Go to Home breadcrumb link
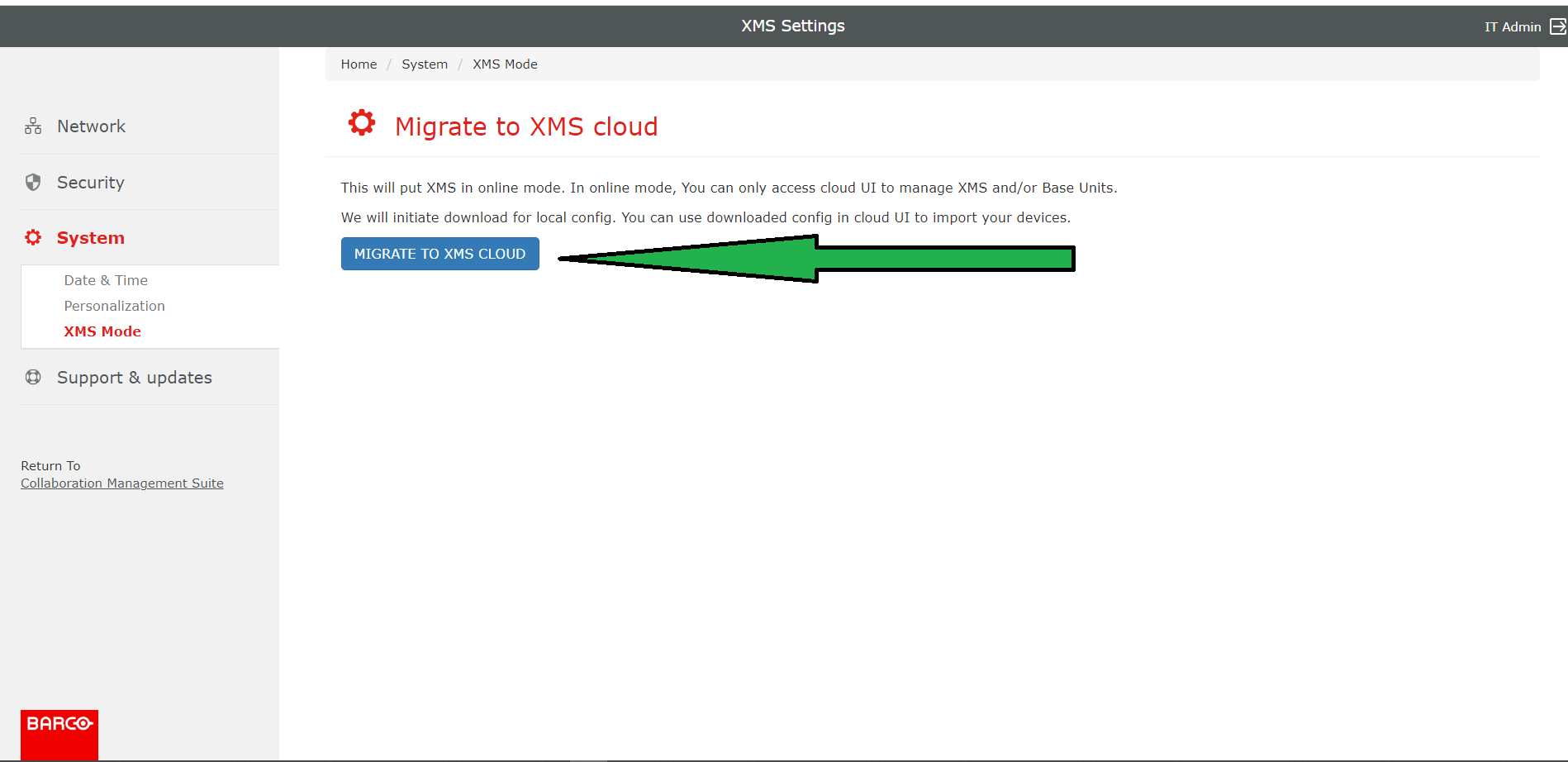 (359, 64)
